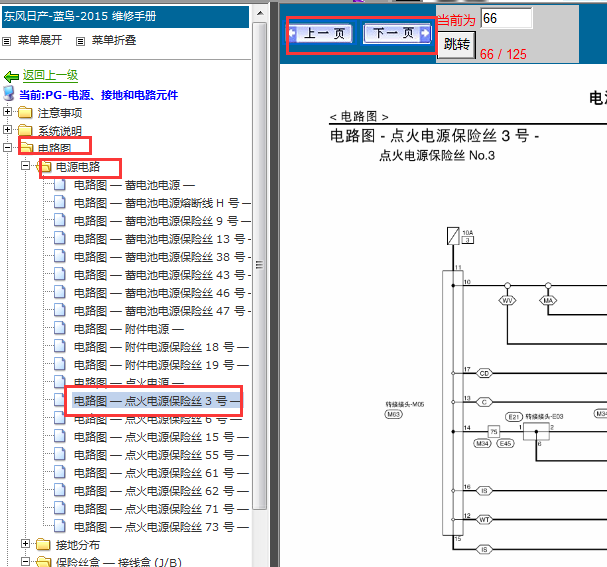
Task: Open 点火电源保险丝 73 号 page
Action: (x=161, y=527)
